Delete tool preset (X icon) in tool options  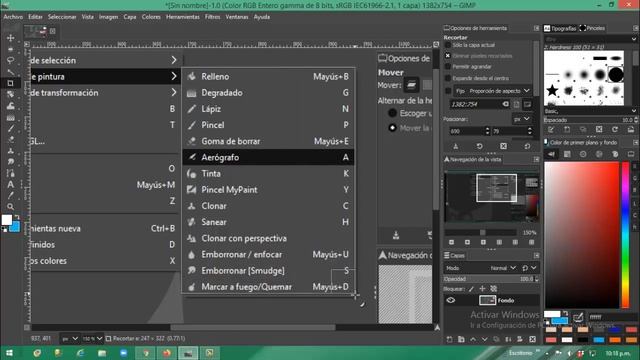[503, 146]
